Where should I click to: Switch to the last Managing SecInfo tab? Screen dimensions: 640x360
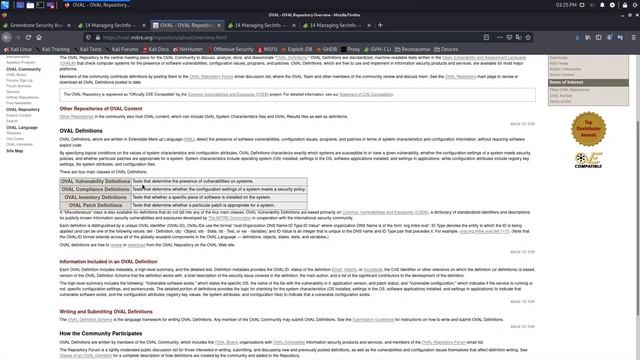(x=337, y=25)
